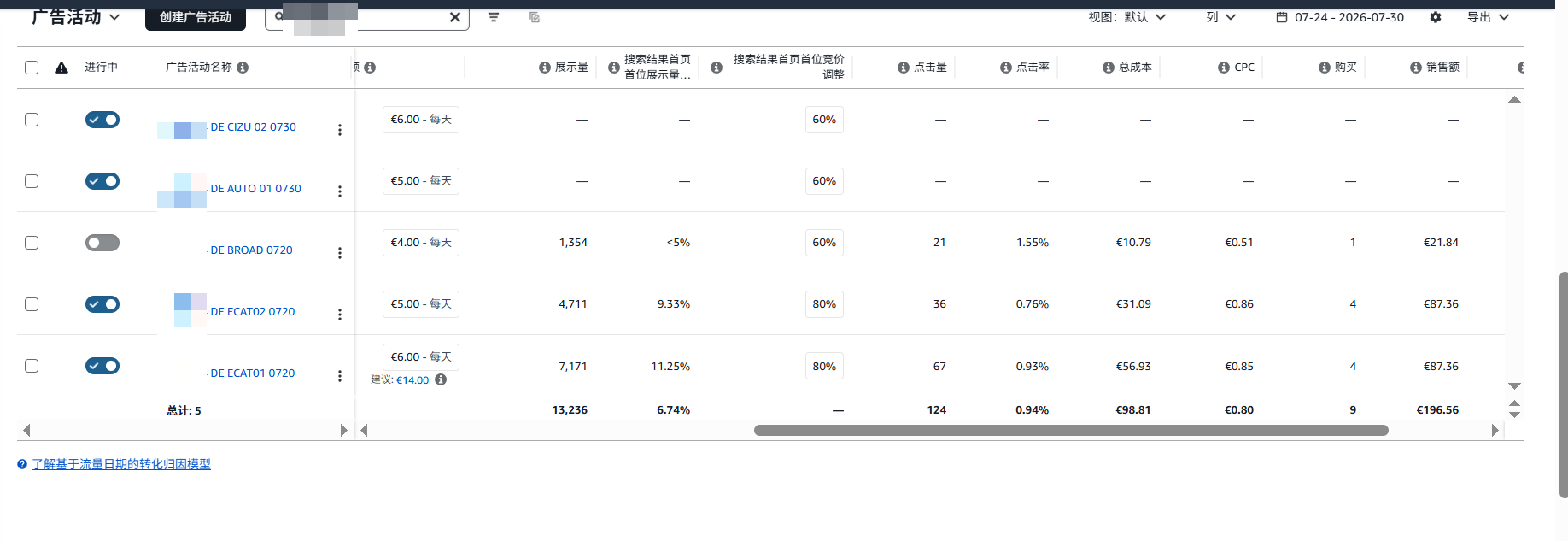Clear the search box with X icon

pyautogui.click(x=455, y=17)
